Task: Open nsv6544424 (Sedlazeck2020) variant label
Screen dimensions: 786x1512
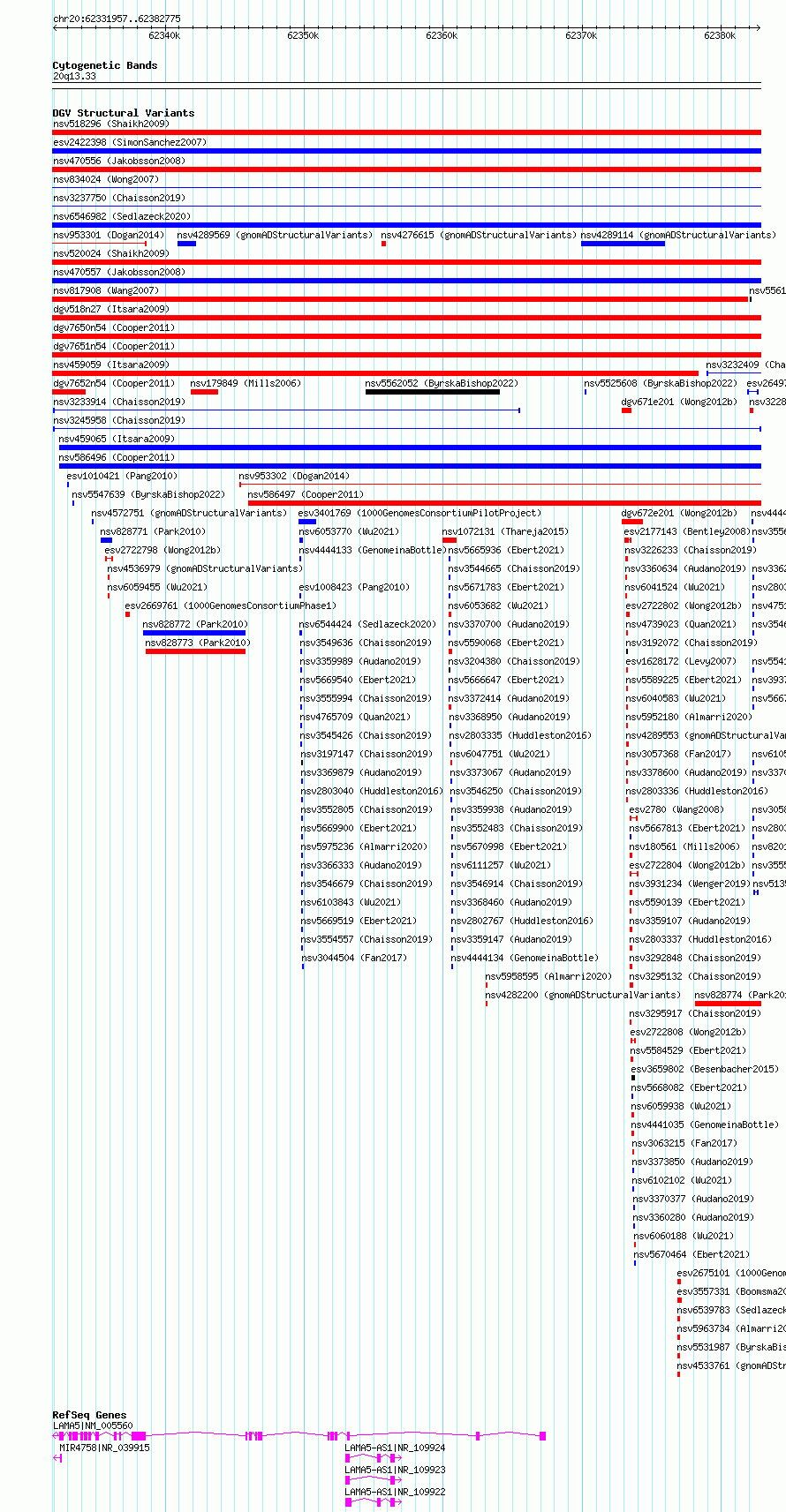Action: point(367,625)
